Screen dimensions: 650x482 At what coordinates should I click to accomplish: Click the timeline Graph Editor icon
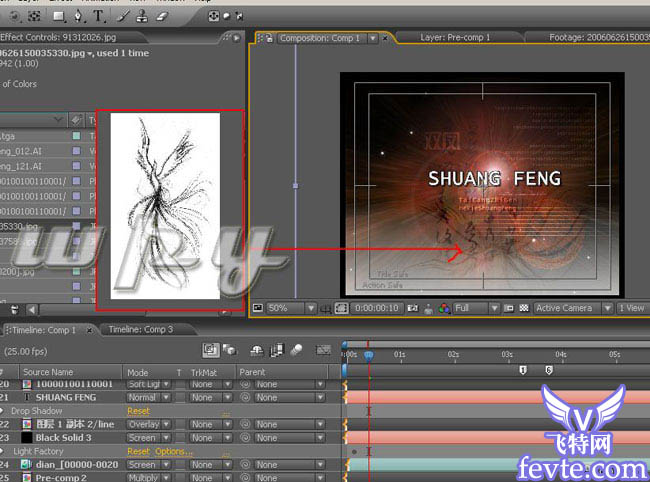323,351
